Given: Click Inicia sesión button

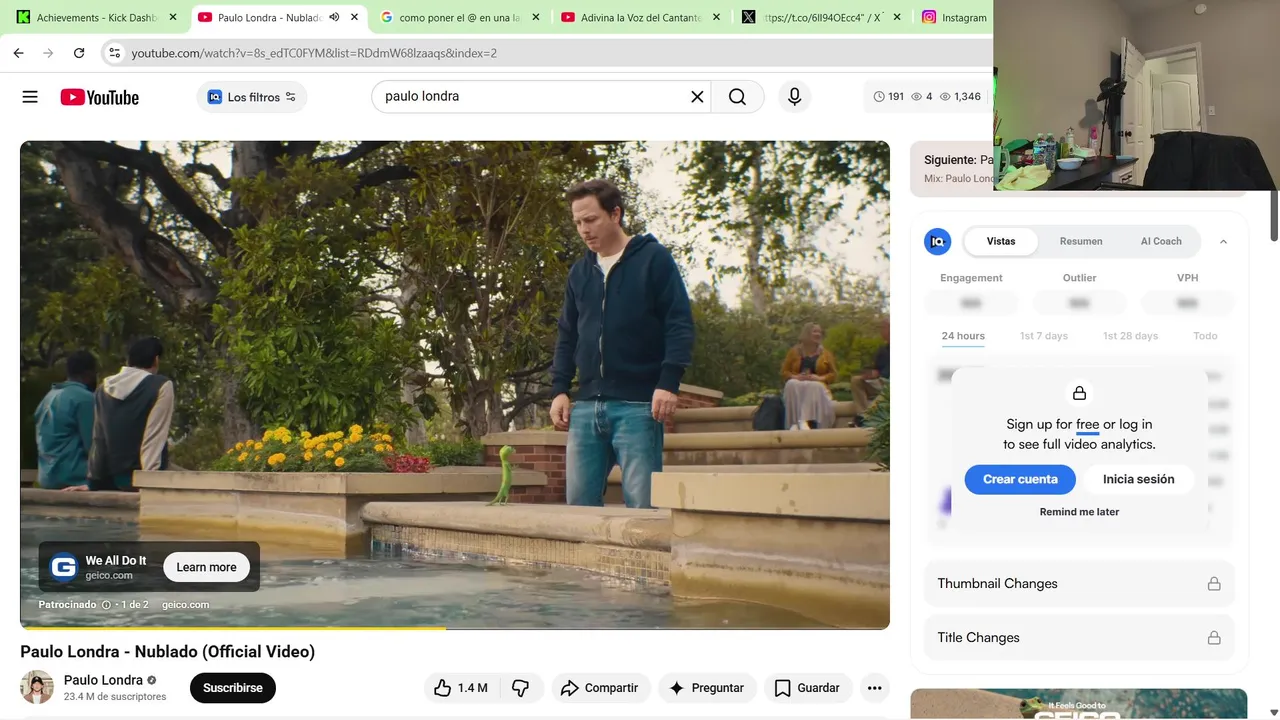Looking at the screenshot, I should [1139, 479].
